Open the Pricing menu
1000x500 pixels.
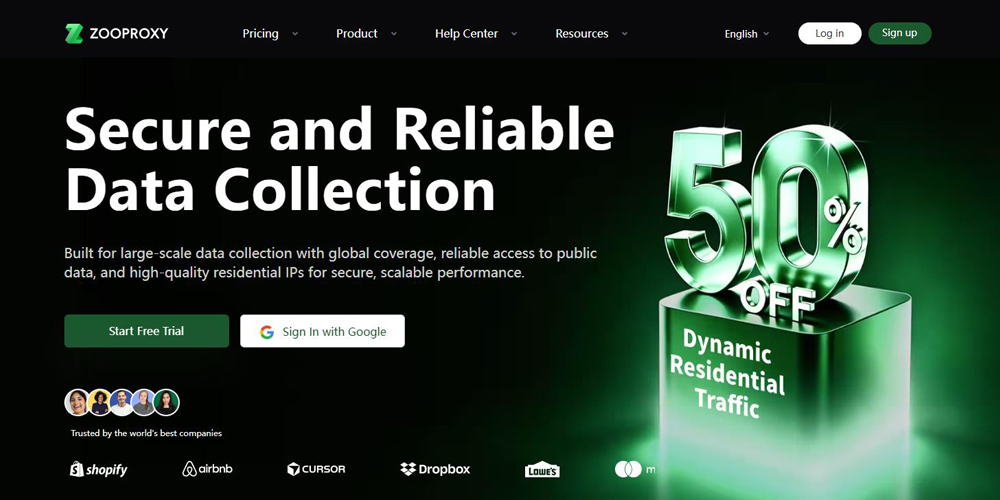click(260, 34)
